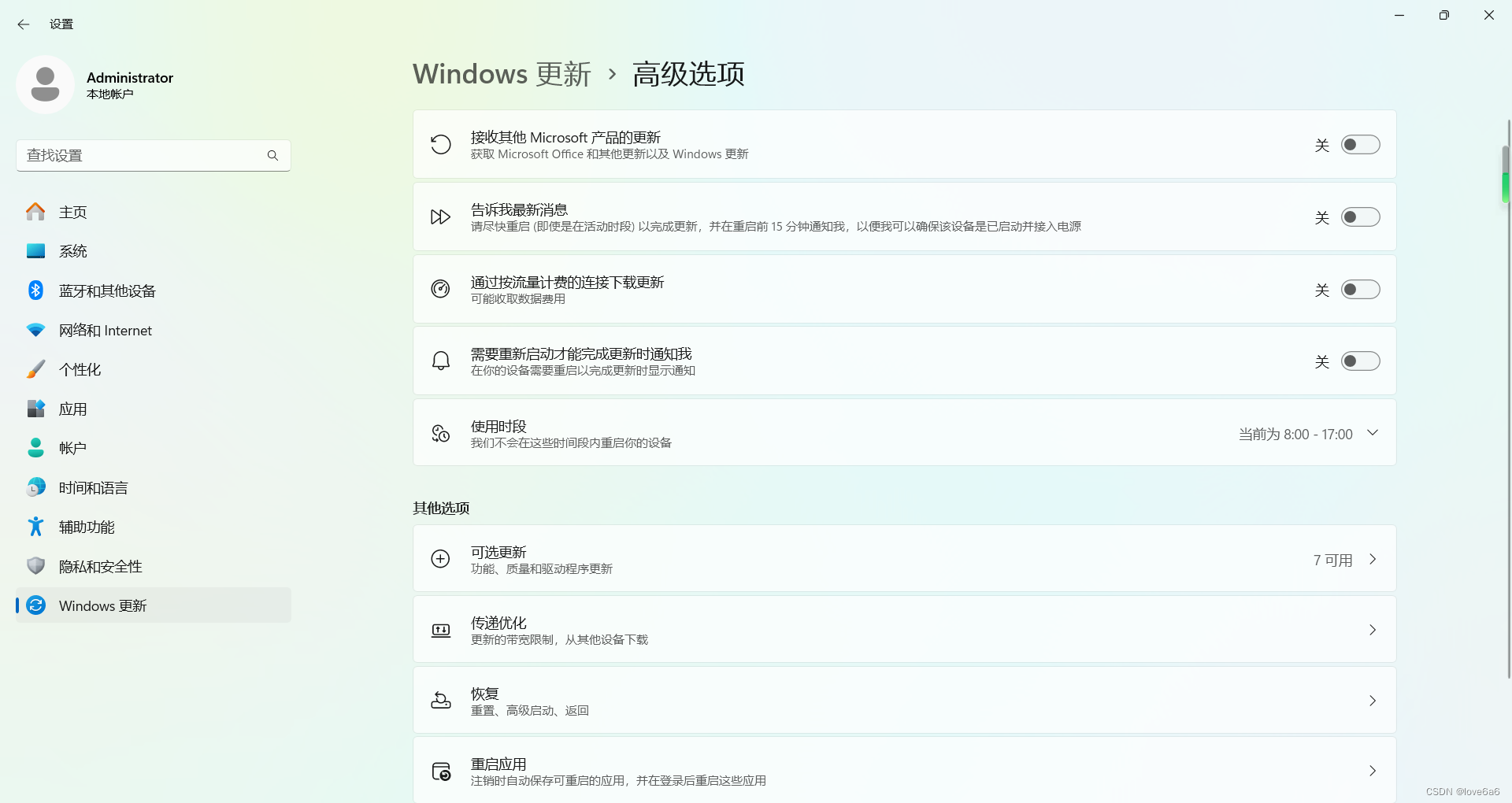Image resolution: width=1512 pixels, height=803 pixels.
Task: Open 可选更新 via its right chevron
Action: (1373, 559)
